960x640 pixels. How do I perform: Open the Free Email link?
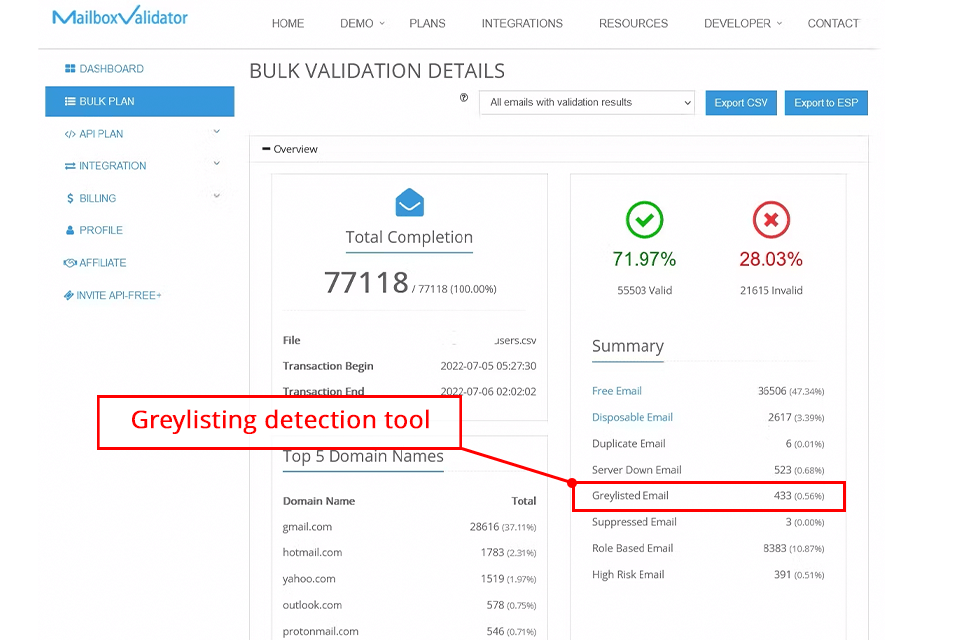617,391
